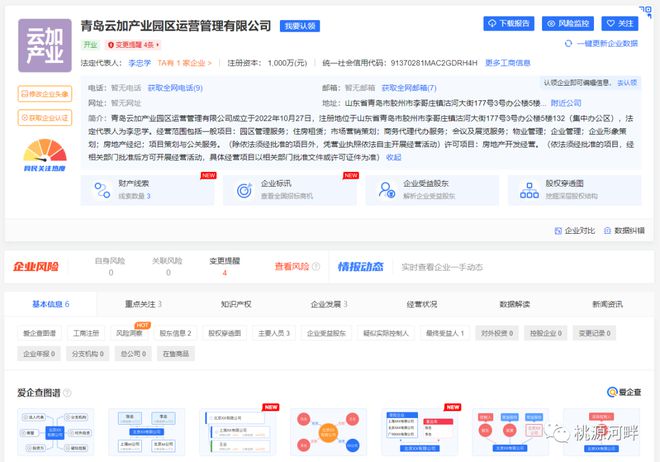
Task: Select the 最终受益人 1 chip
Action: pyautogui.click(x=444, y=333)
